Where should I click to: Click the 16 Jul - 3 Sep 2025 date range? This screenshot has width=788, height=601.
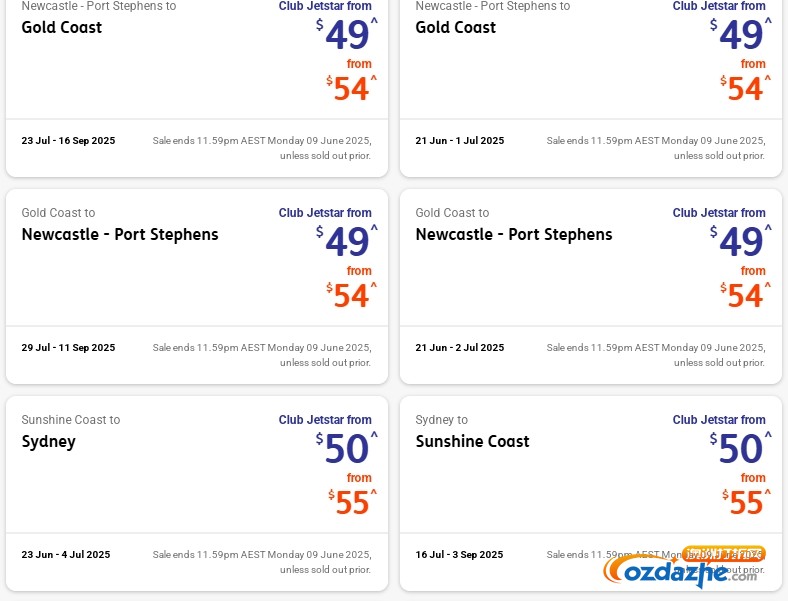[460, 554]
